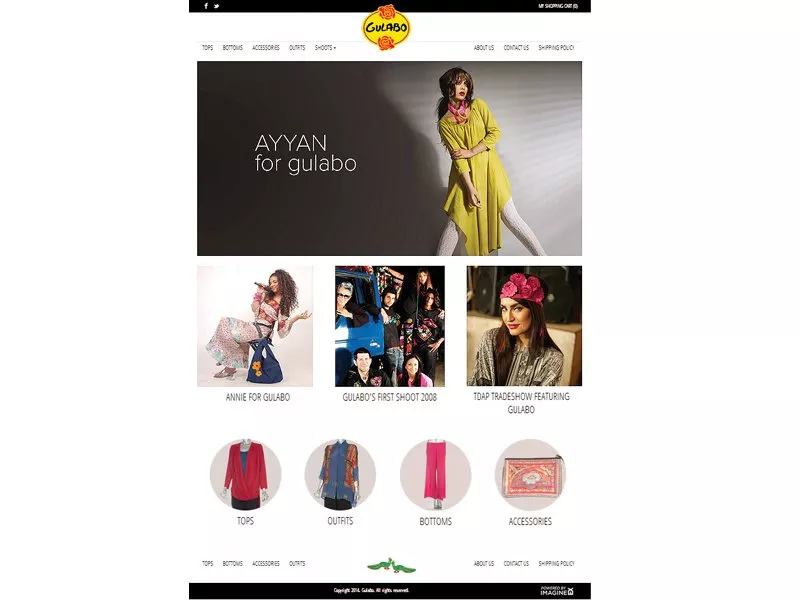Viewport: 800px width, 600px height.
Task: Open Gulabo's First Shoot 2008 photo
Action: click(390, 326)
